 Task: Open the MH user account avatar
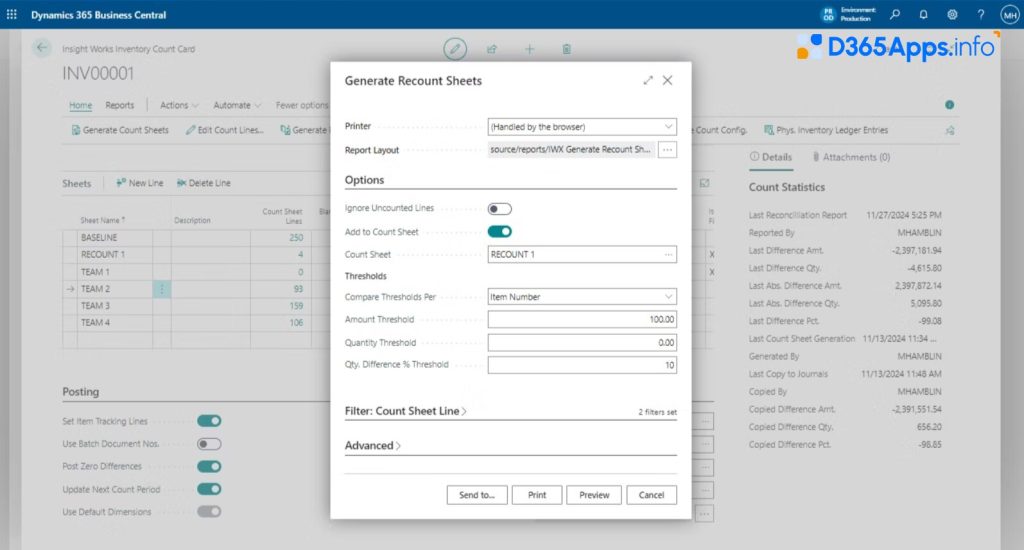point(1010,14)
